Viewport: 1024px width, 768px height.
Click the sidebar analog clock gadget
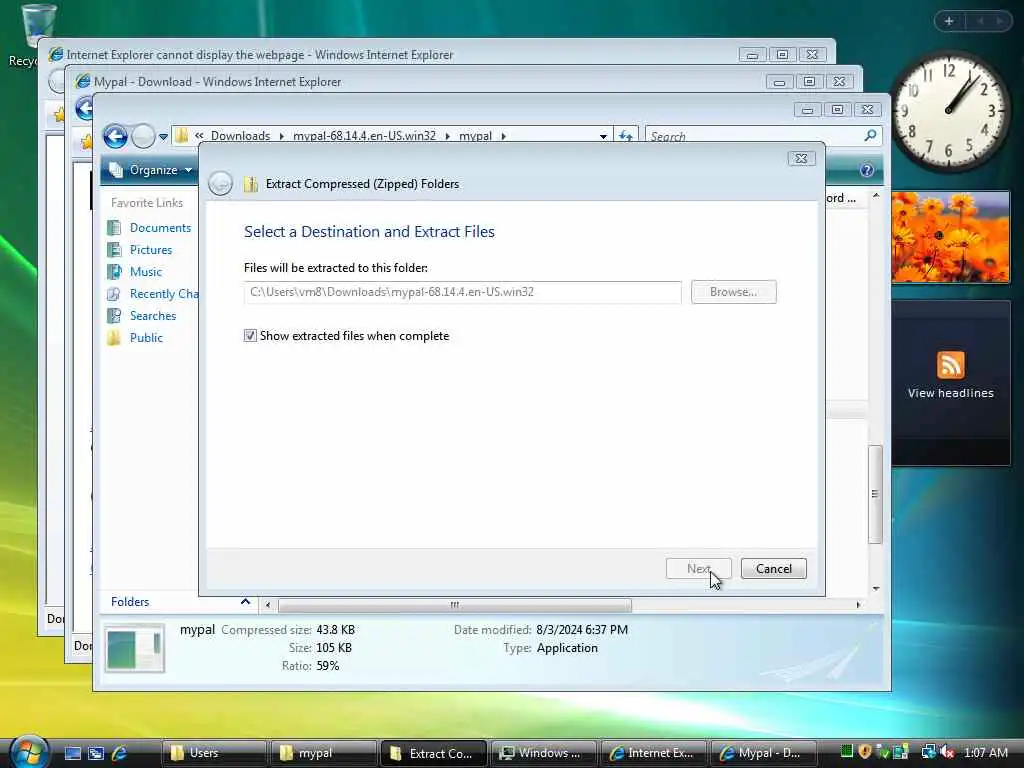(949, 111)
